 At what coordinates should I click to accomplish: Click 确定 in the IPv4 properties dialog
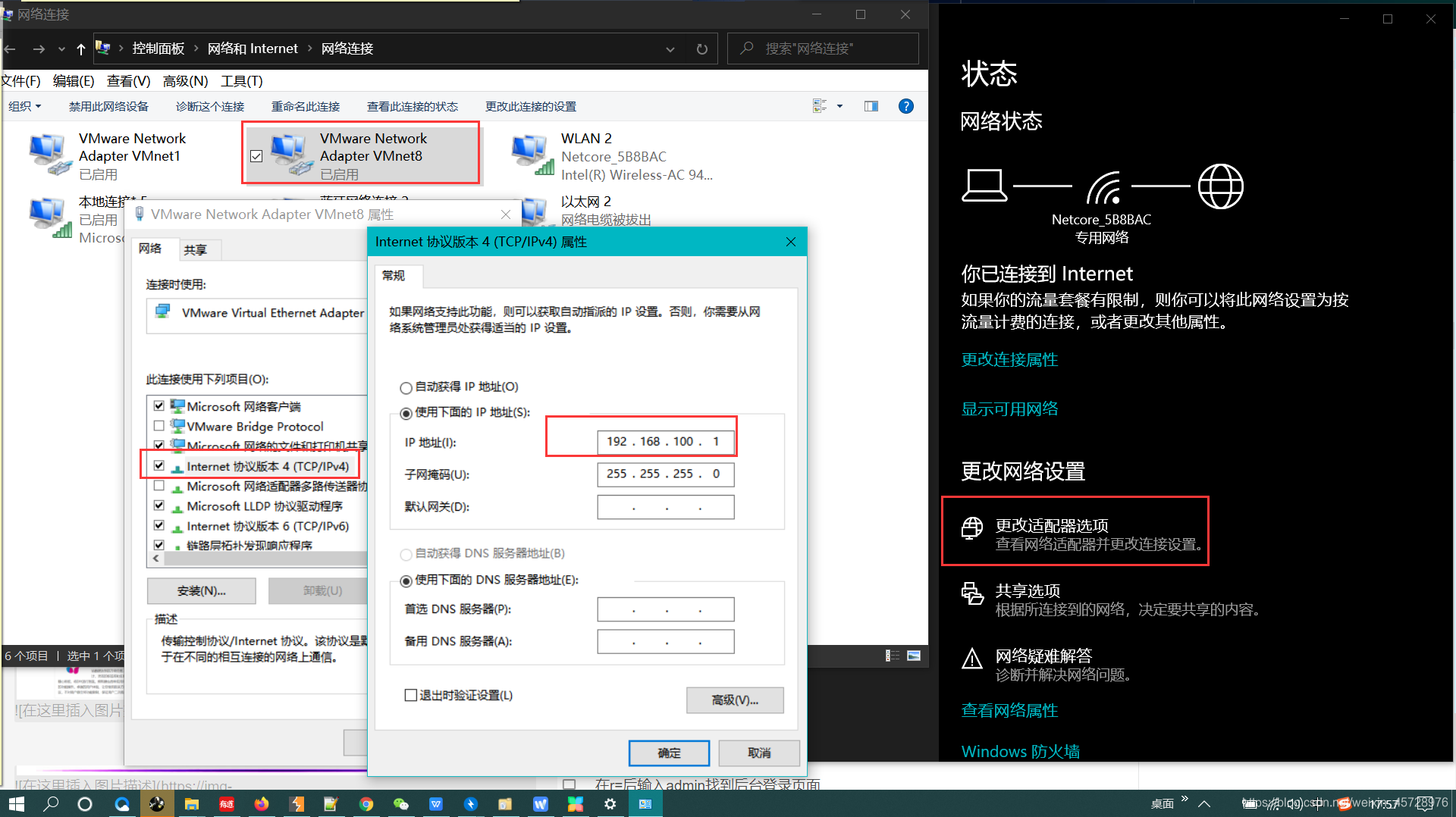(x=669, y=753)
